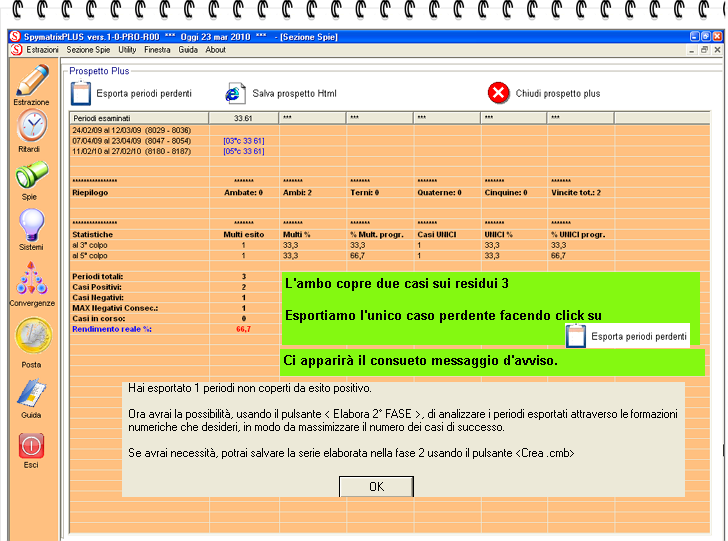Open the Guida book icon in sidebar
Image resolution: width=728 pixels, height=541 pixels.
[32, 393]
